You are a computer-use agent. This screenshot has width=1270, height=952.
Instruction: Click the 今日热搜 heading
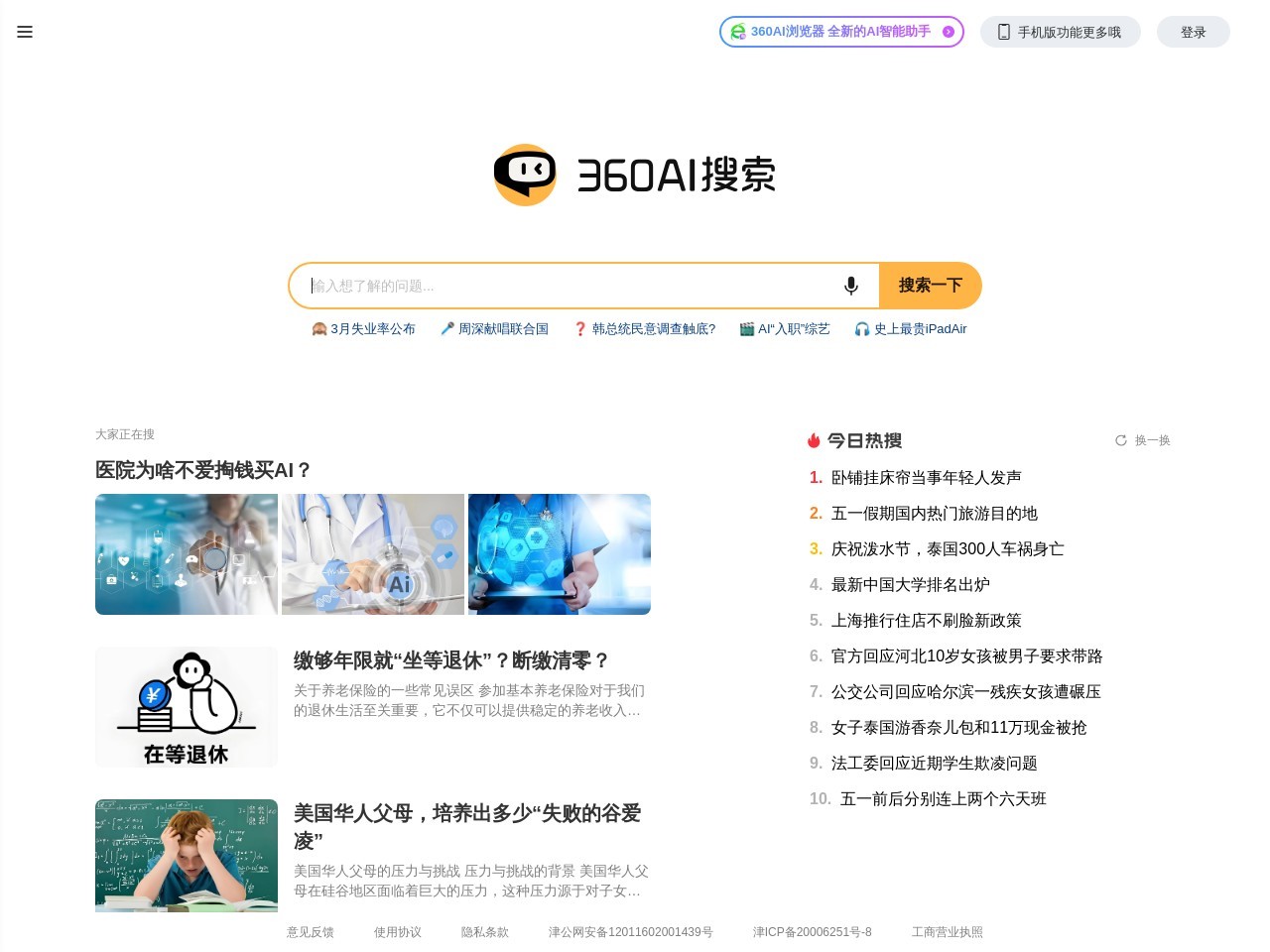(864, 440)
